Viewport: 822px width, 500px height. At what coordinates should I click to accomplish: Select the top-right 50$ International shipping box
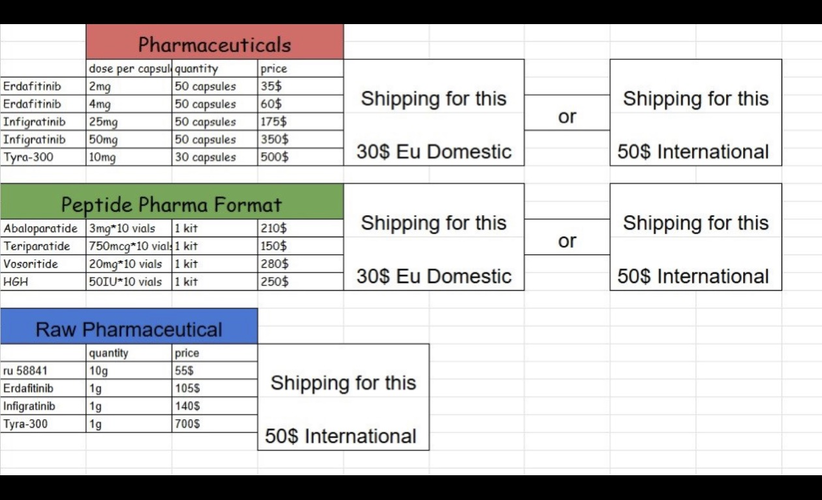click(x=696, y=113)
